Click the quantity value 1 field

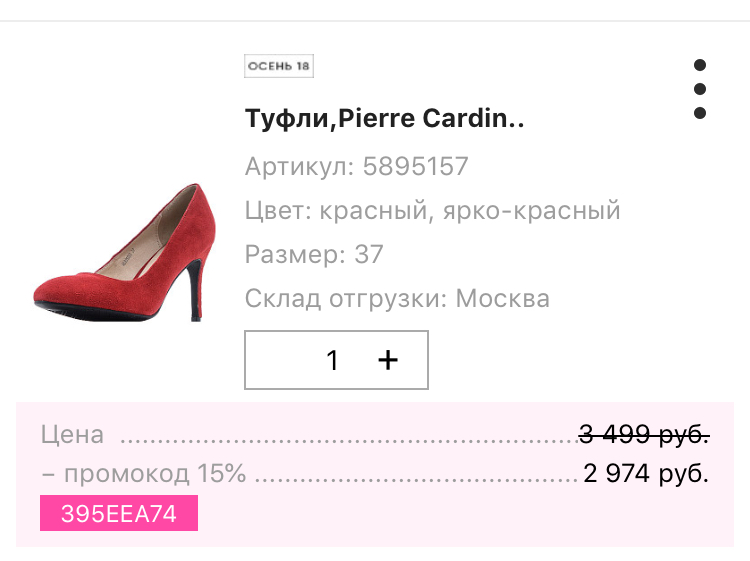coord(333,360)
